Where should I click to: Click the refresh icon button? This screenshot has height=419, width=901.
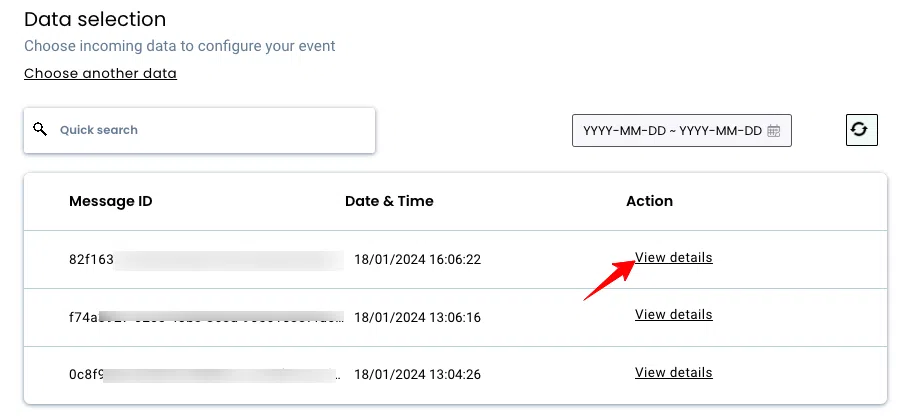(861, 130)
